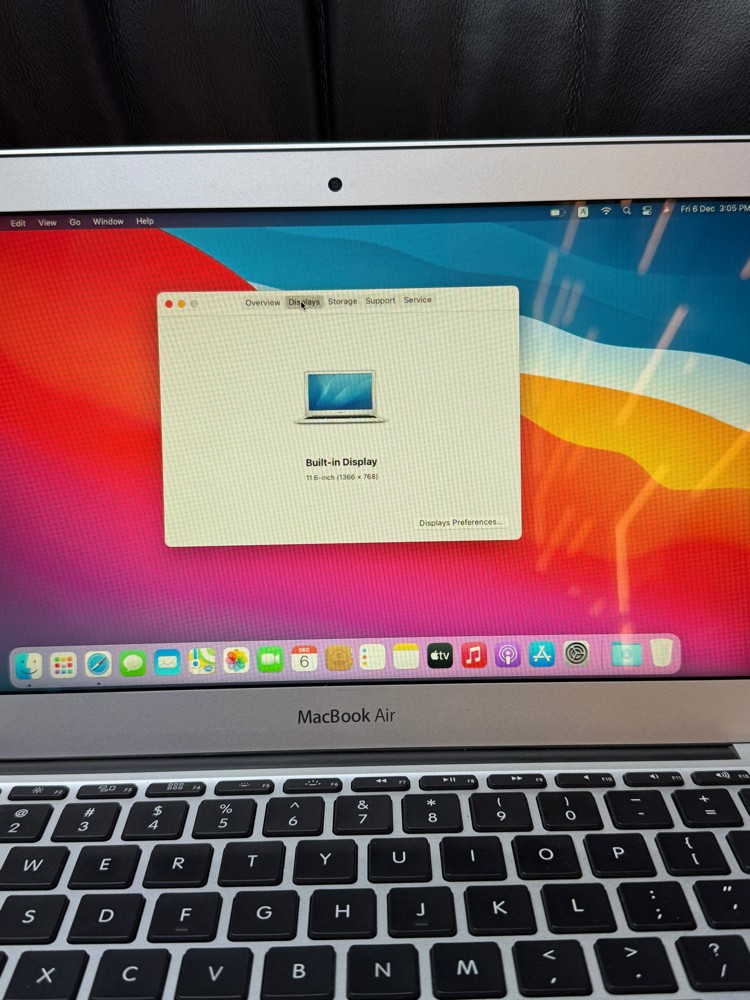The image size is (750, 1000).
Task: Switch to the Service tab
Action: [x=418, y=300]
